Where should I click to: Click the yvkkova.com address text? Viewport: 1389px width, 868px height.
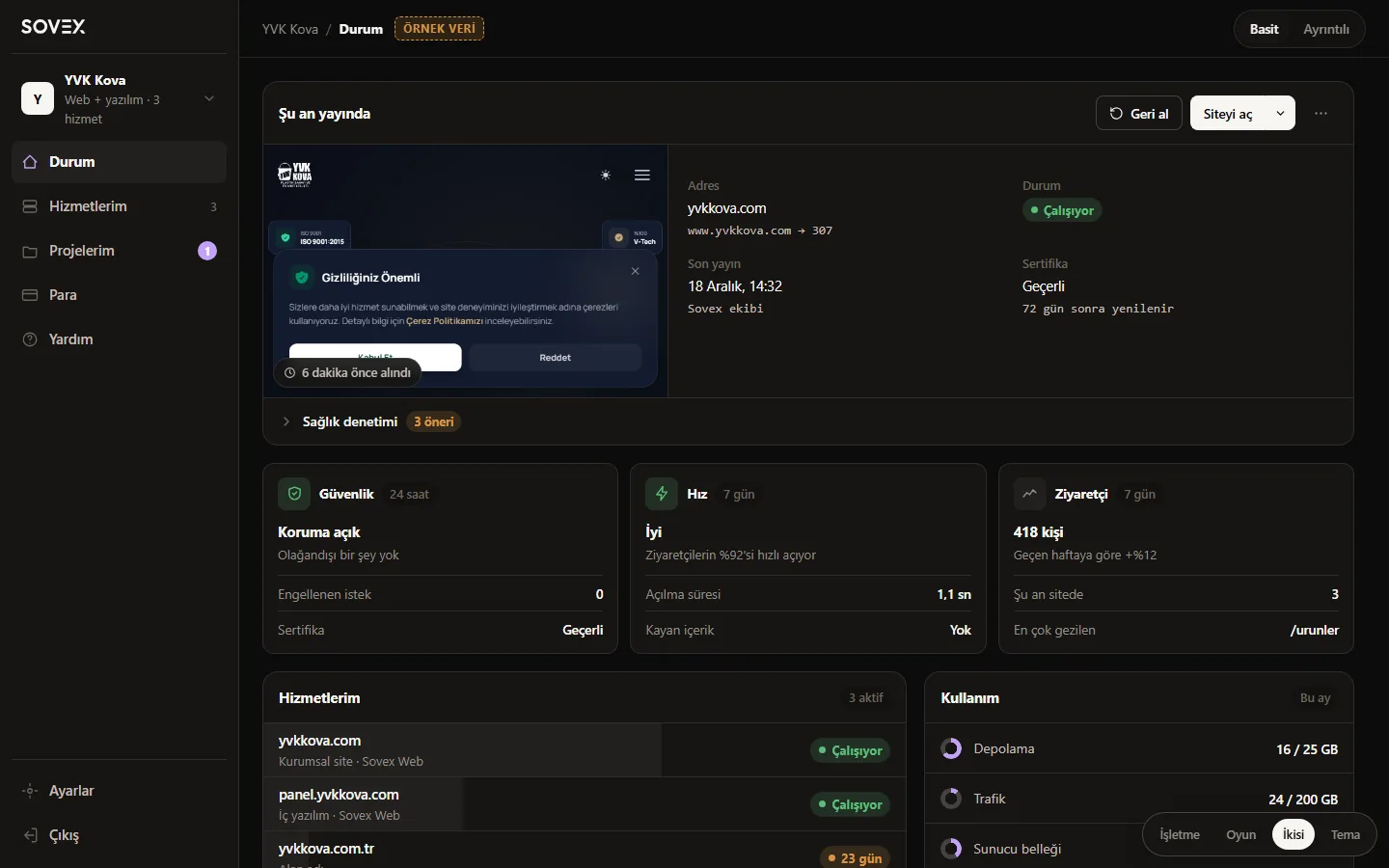coord(727,208)
